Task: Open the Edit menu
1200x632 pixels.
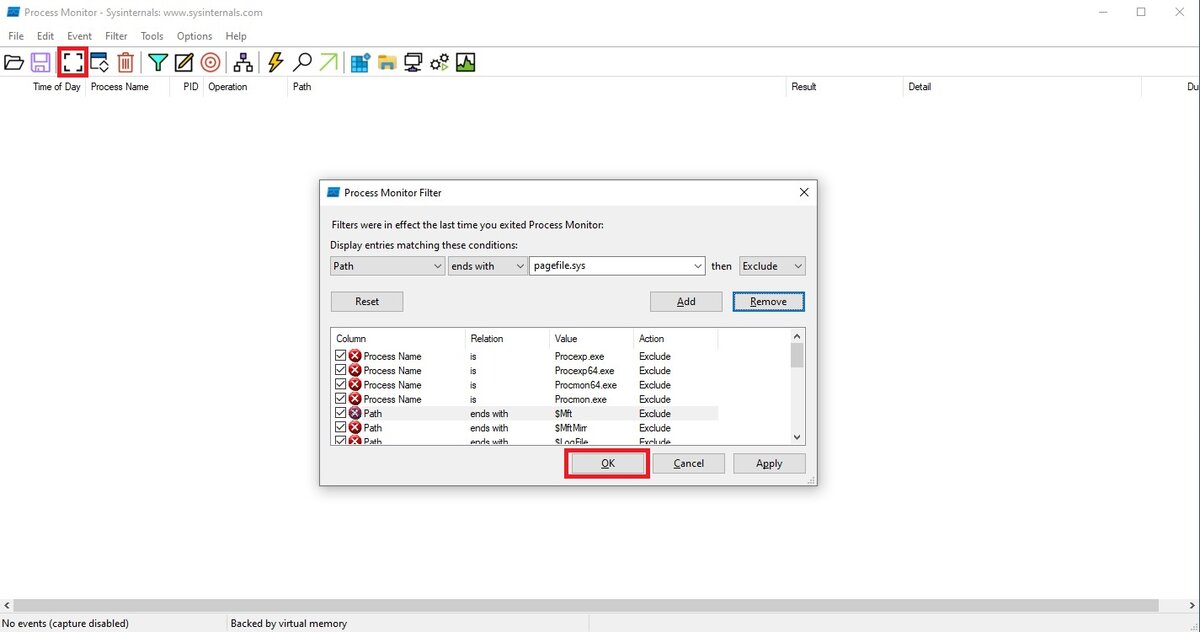Action: [45, 36]
